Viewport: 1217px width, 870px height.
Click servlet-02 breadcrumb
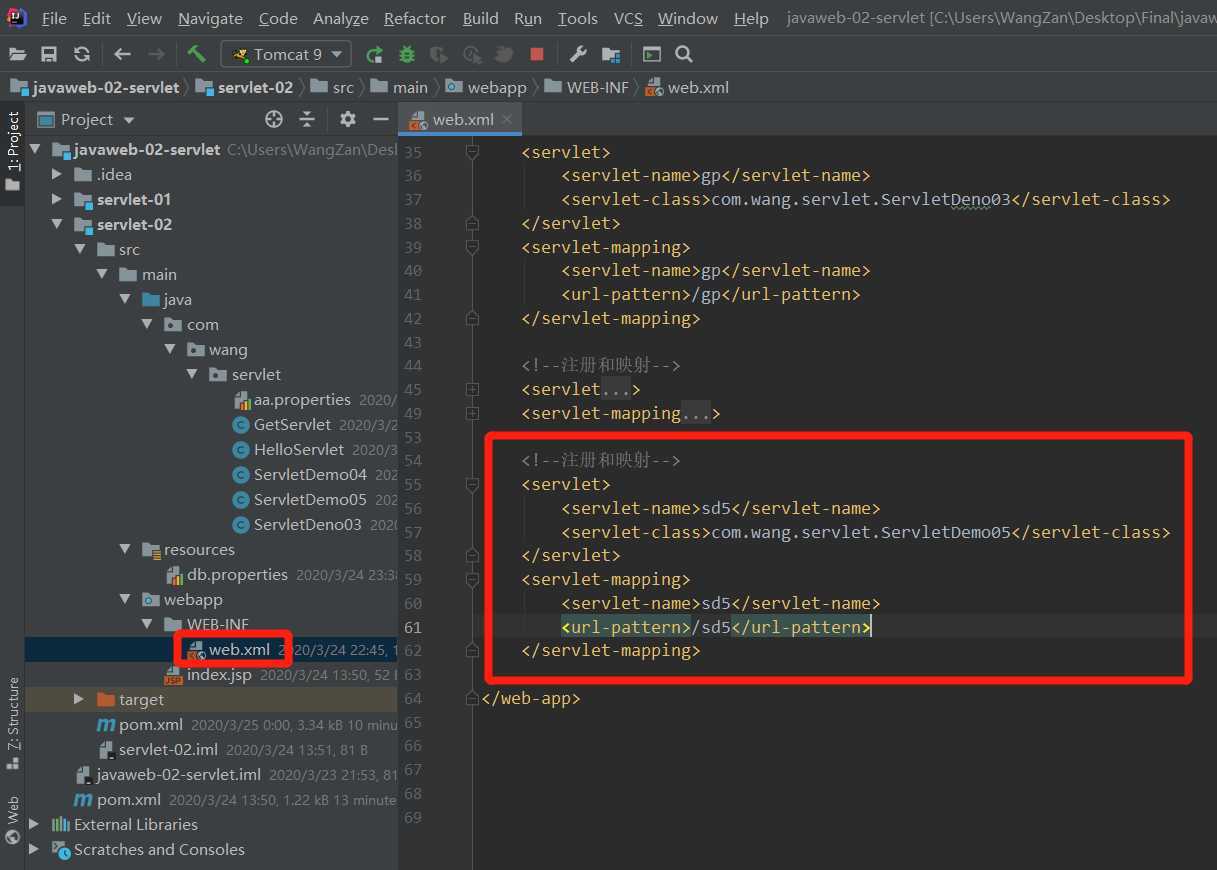[245, 87]
